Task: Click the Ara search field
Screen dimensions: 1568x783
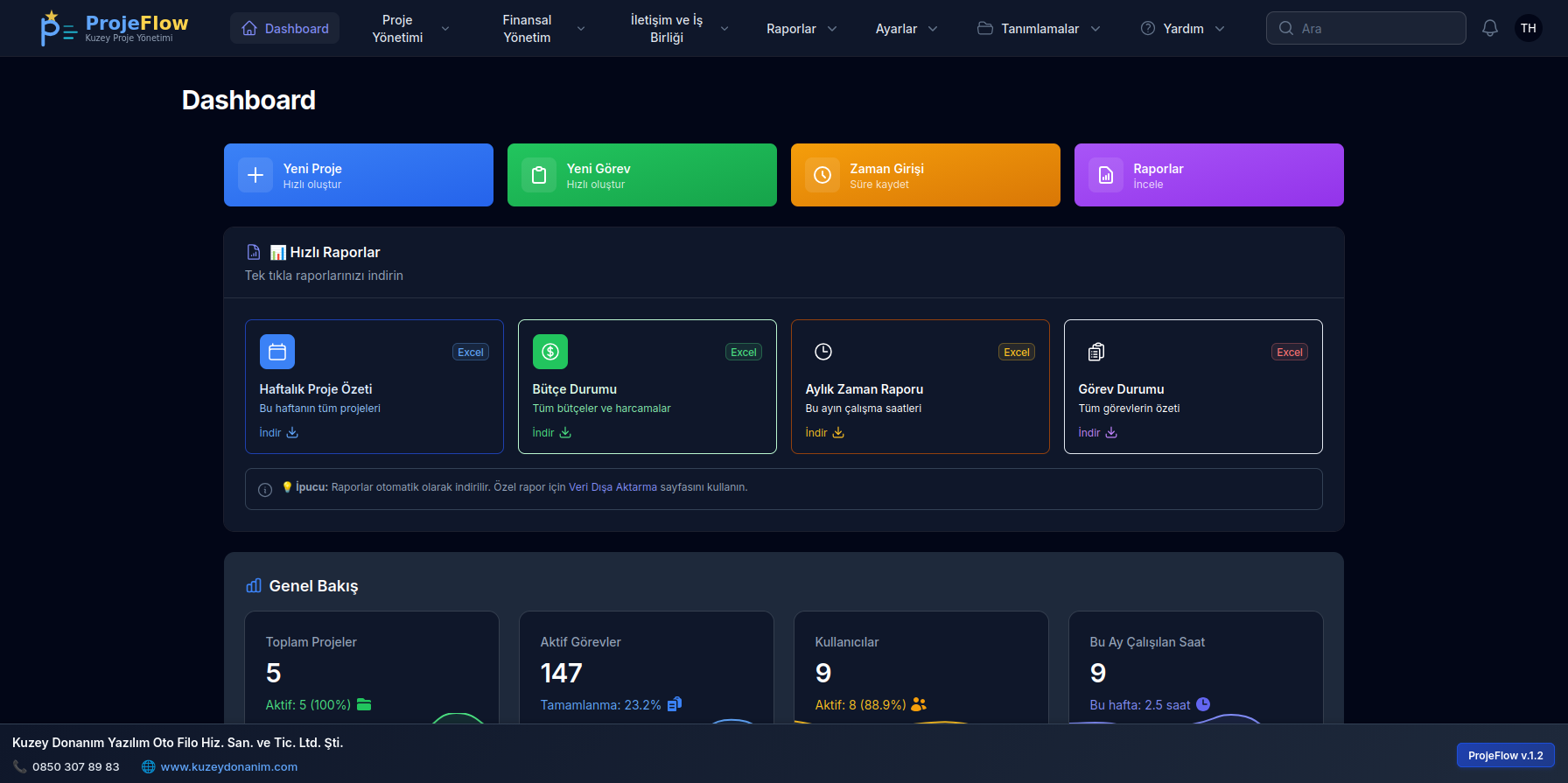Action: (x=1374, y=28)
